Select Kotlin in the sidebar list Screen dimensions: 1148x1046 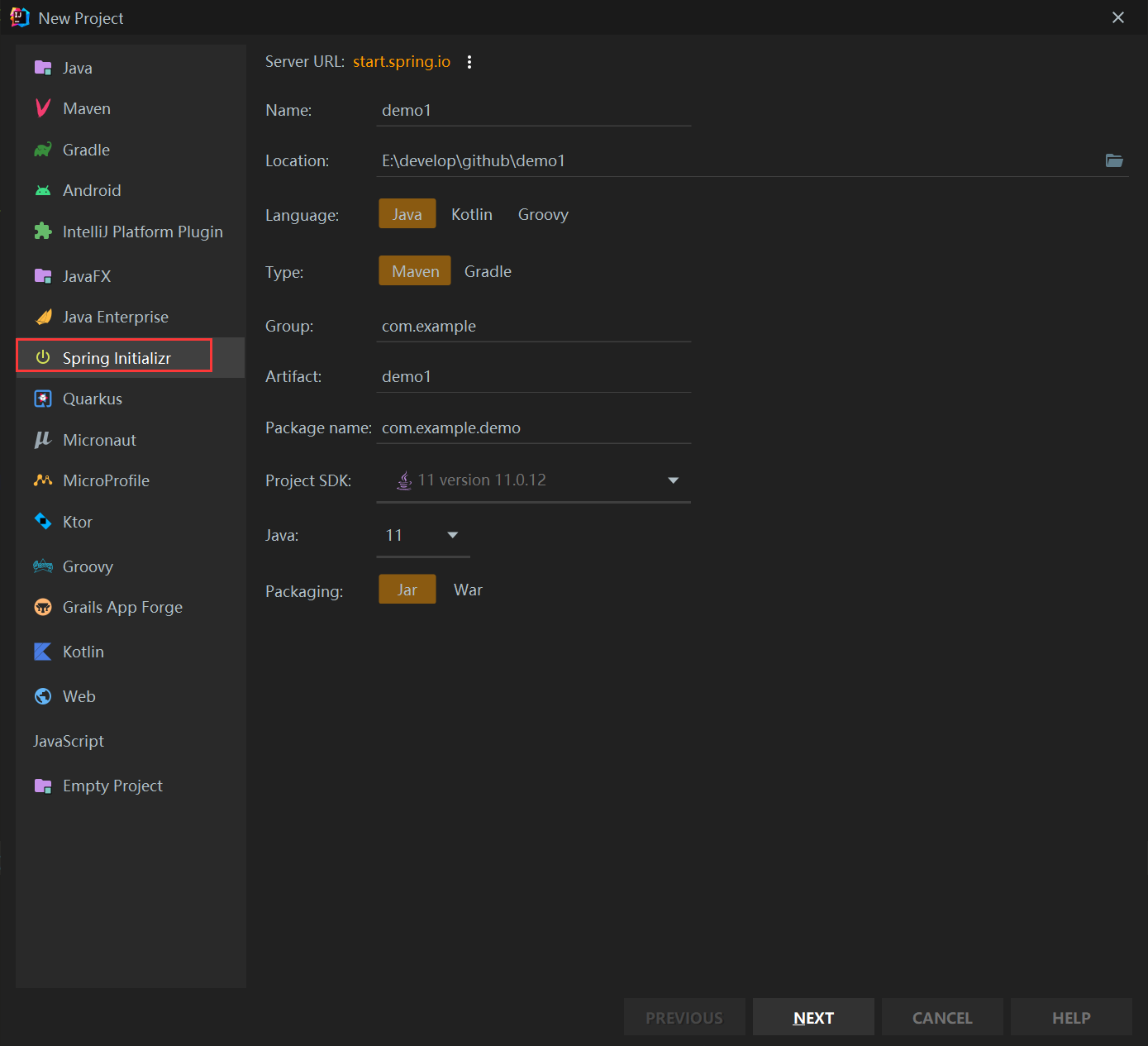pos(131,652)
